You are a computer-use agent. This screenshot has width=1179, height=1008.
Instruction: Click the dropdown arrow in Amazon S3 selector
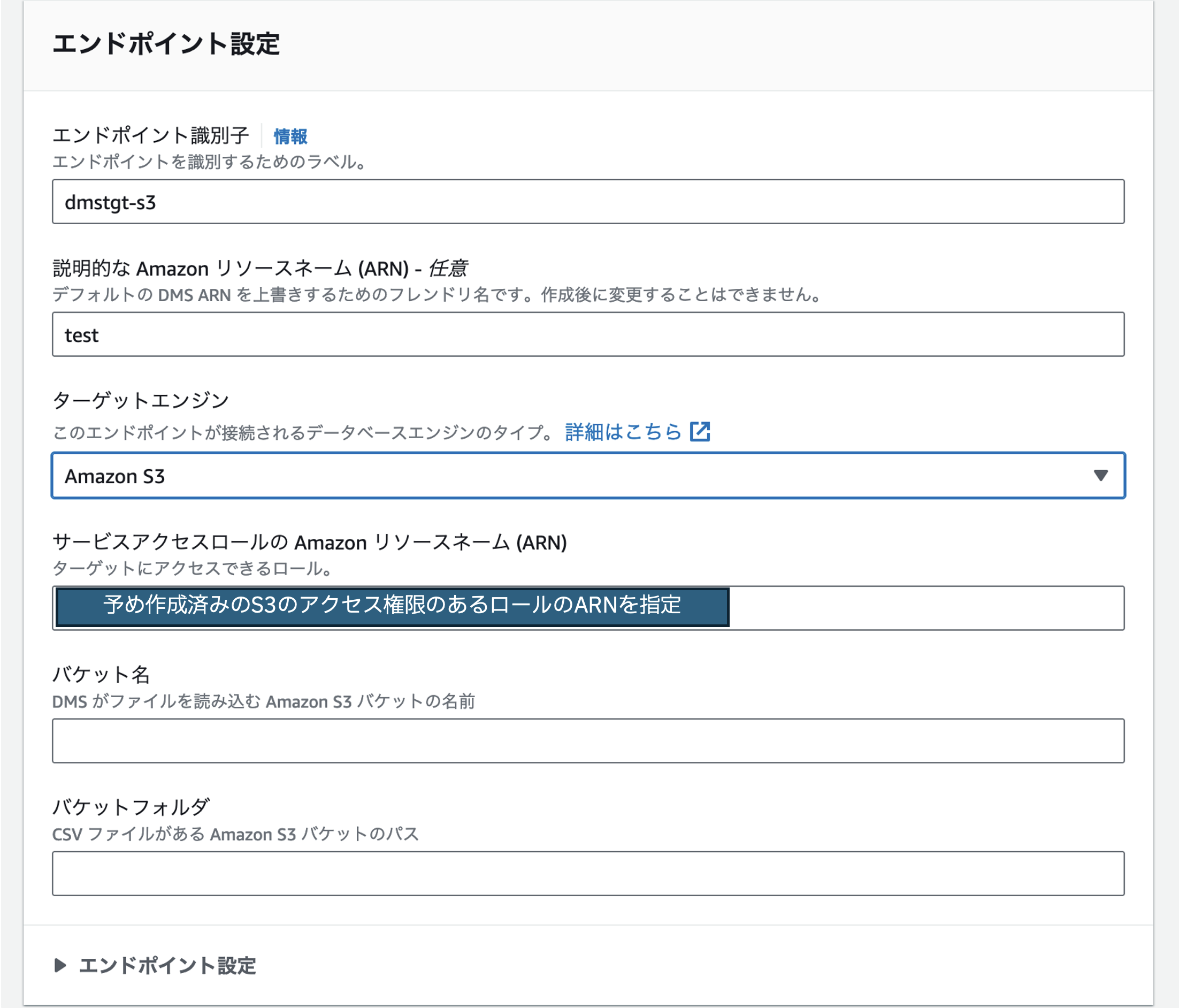tap(1100, 475)
